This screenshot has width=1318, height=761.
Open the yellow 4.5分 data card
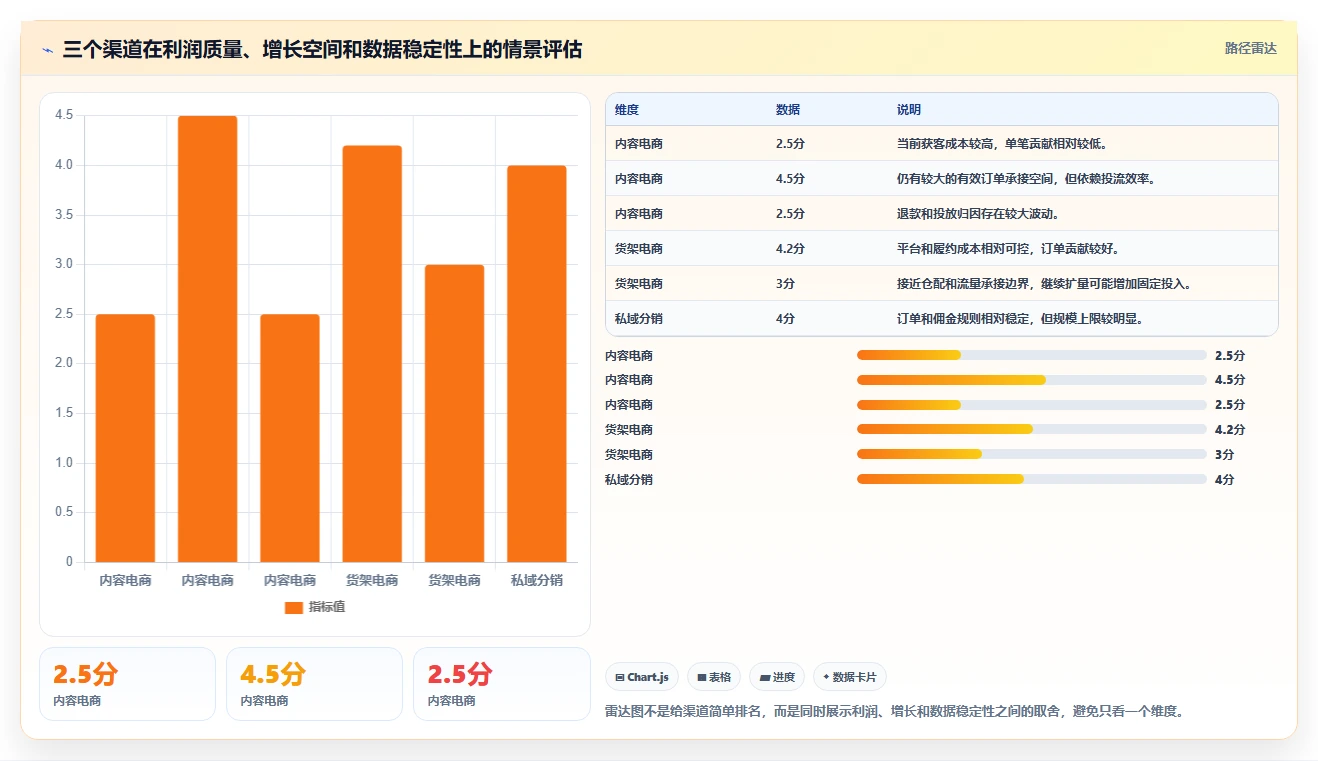coord(314,684)
